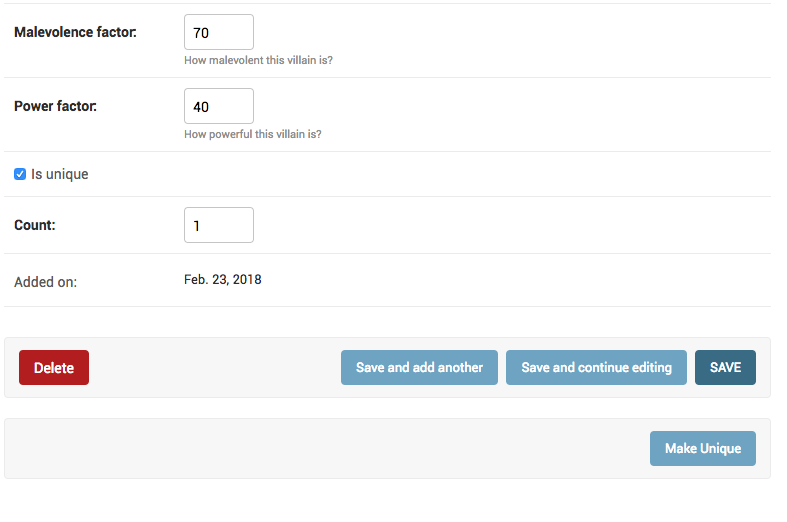The height and width of the screenshot is (522, 787).
Task: Click the 'Count:' field label
Action: [x=35, y=225]
